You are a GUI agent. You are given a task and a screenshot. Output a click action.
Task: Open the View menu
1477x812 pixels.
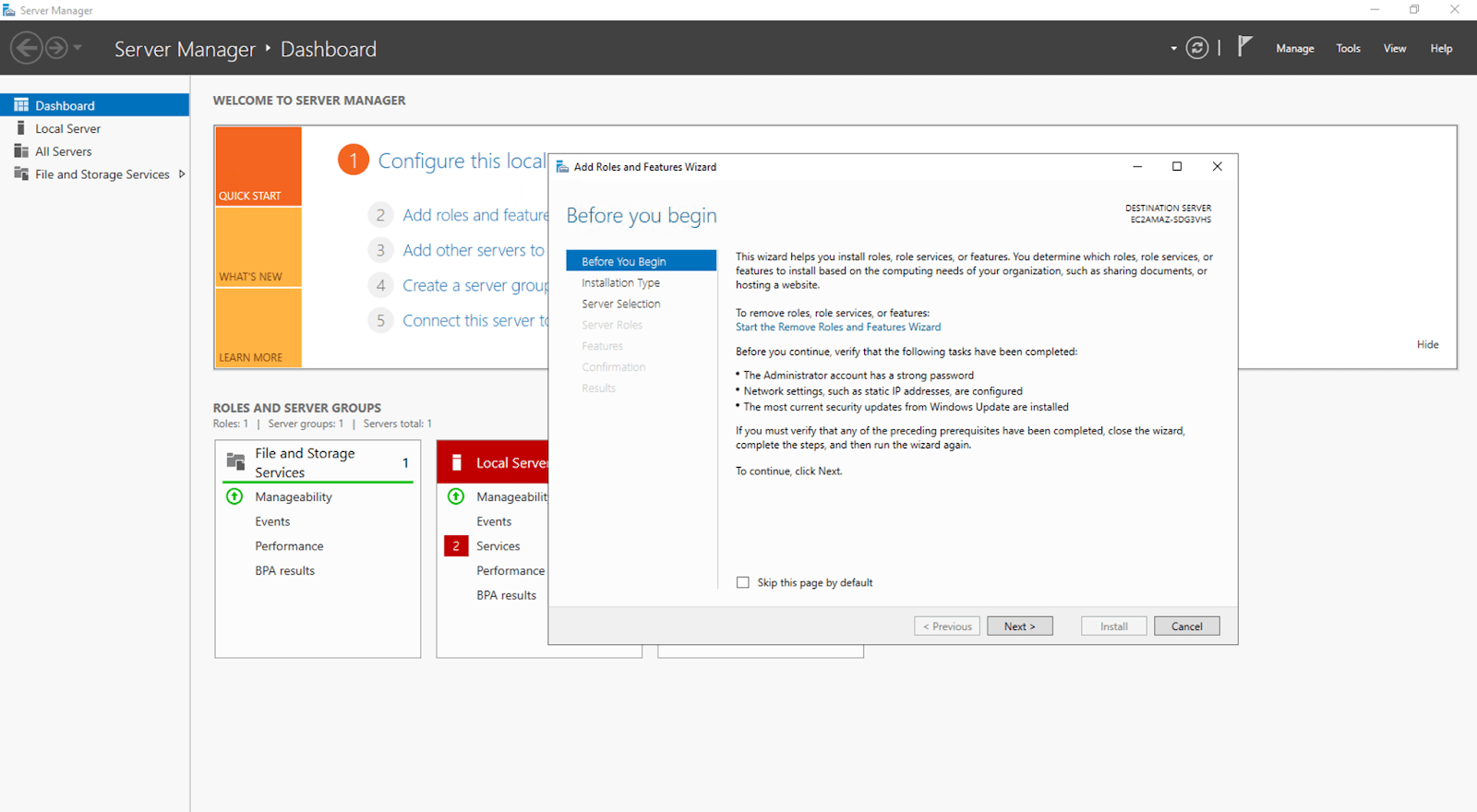pyautogui.click(x=1394, y=49)
